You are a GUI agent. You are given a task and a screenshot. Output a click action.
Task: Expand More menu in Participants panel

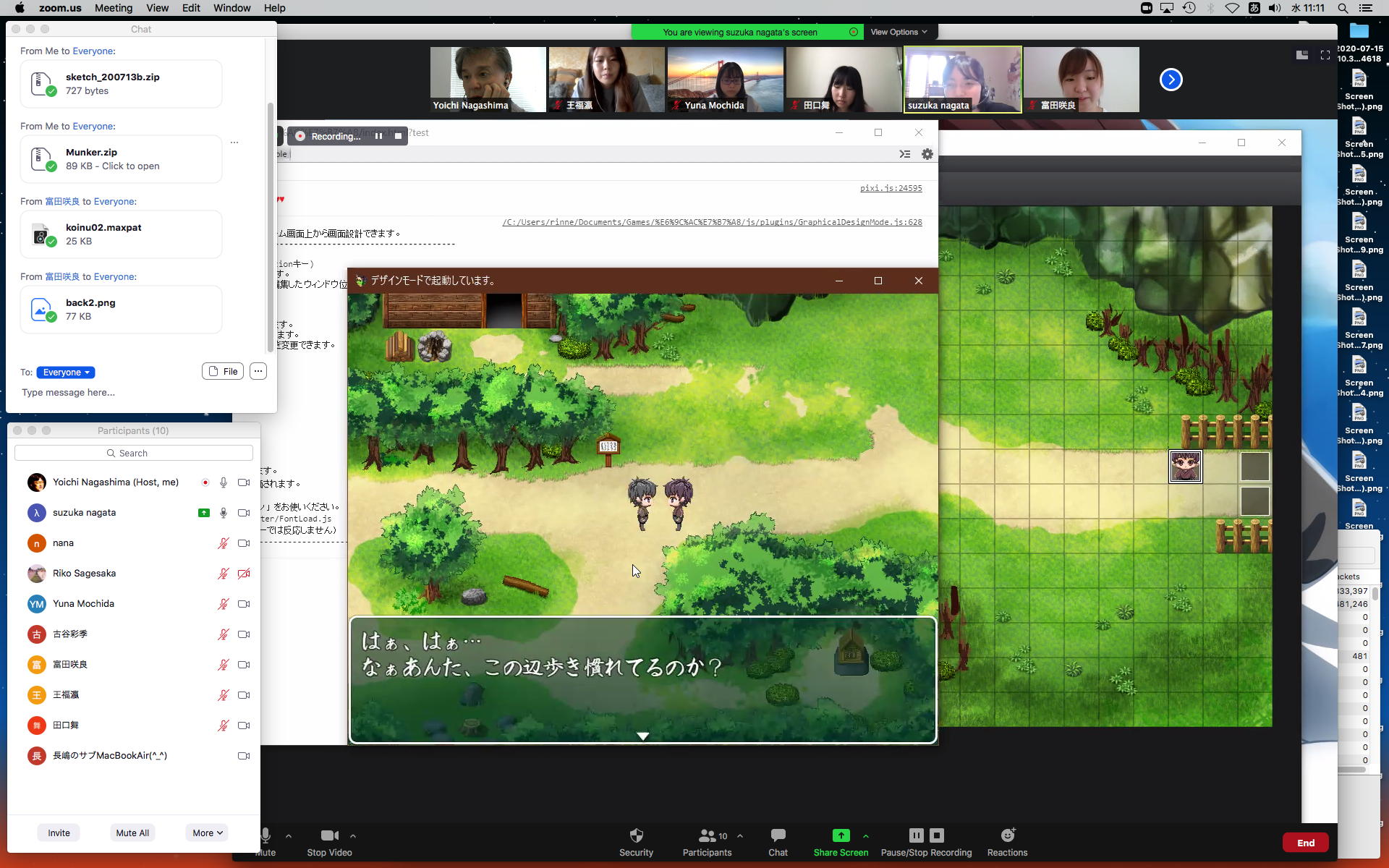(x=208, y=833)
